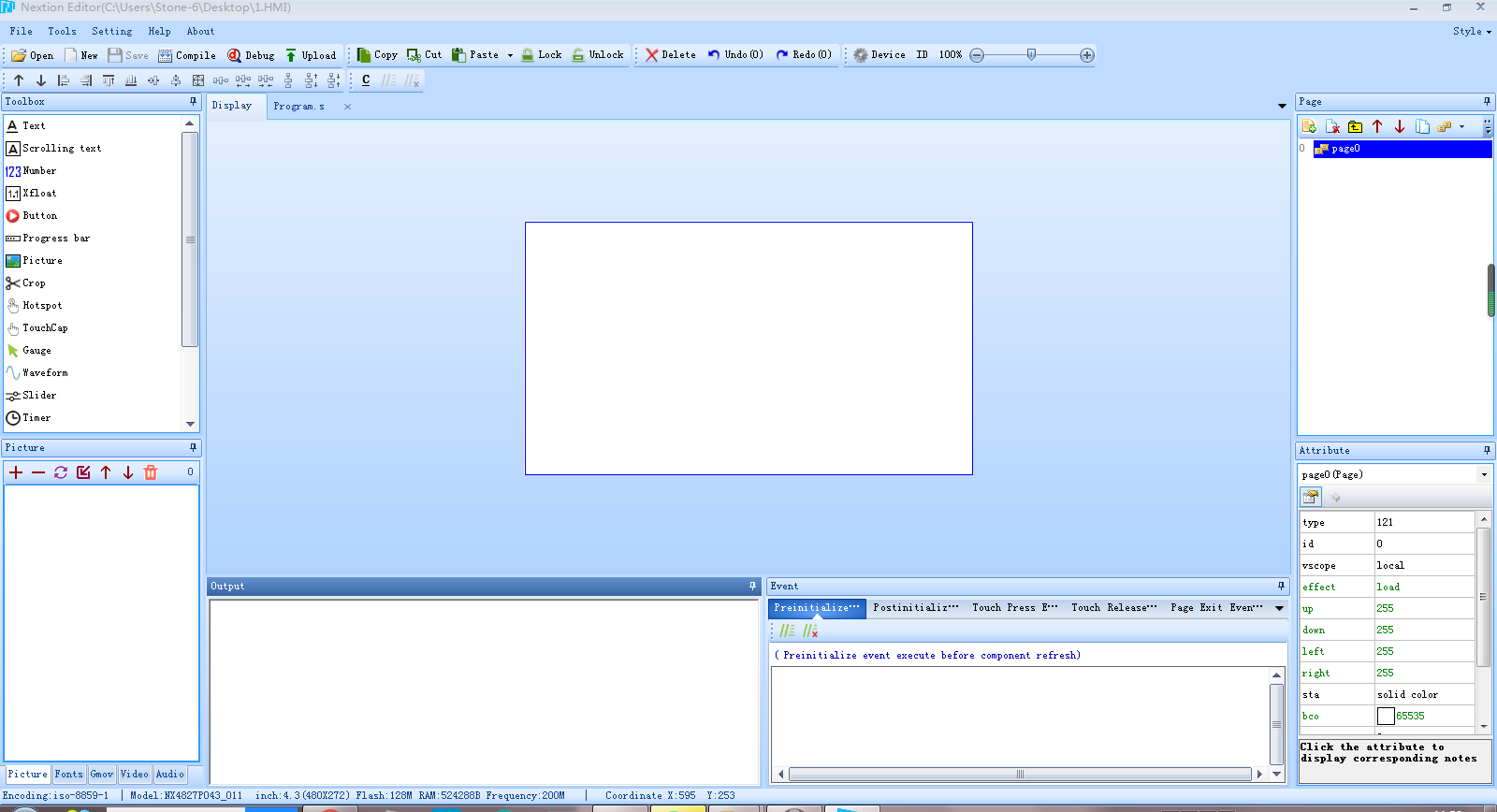The height and width of the screenshot is (812, 1497).
Task: Add a picture with the red plus icon
Action: coord(16,472)
